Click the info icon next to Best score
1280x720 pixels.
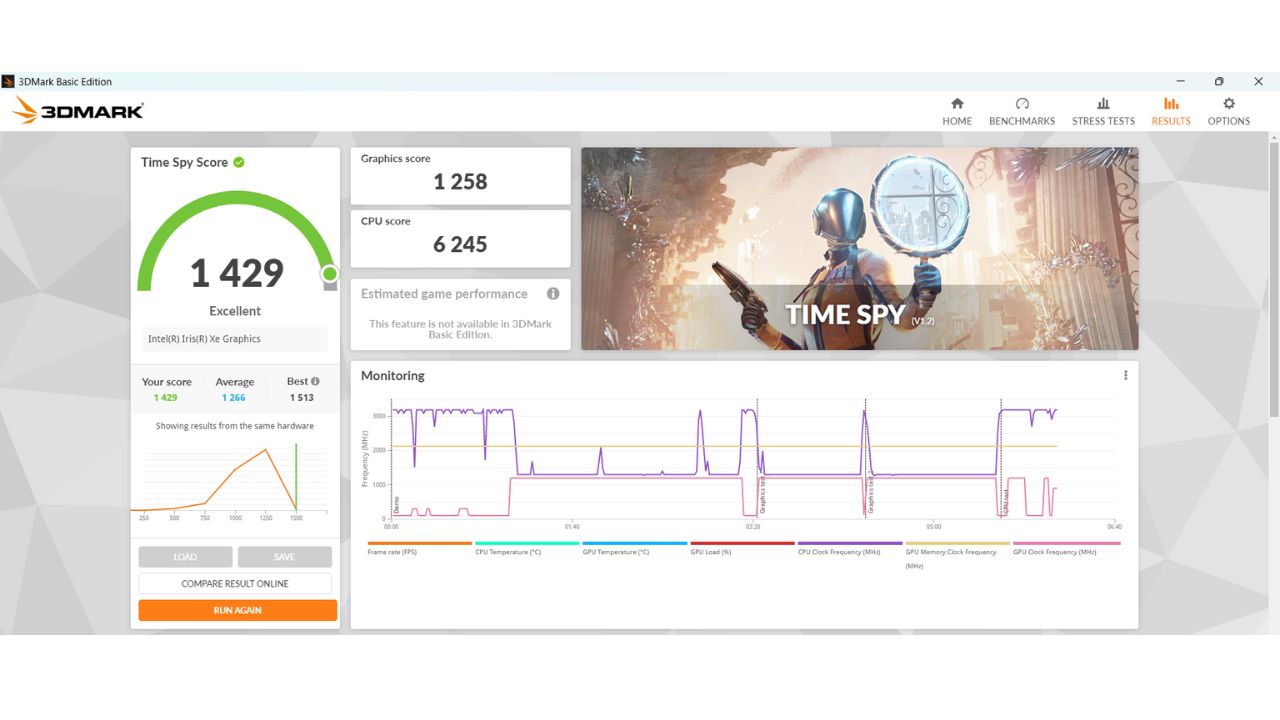315,381
